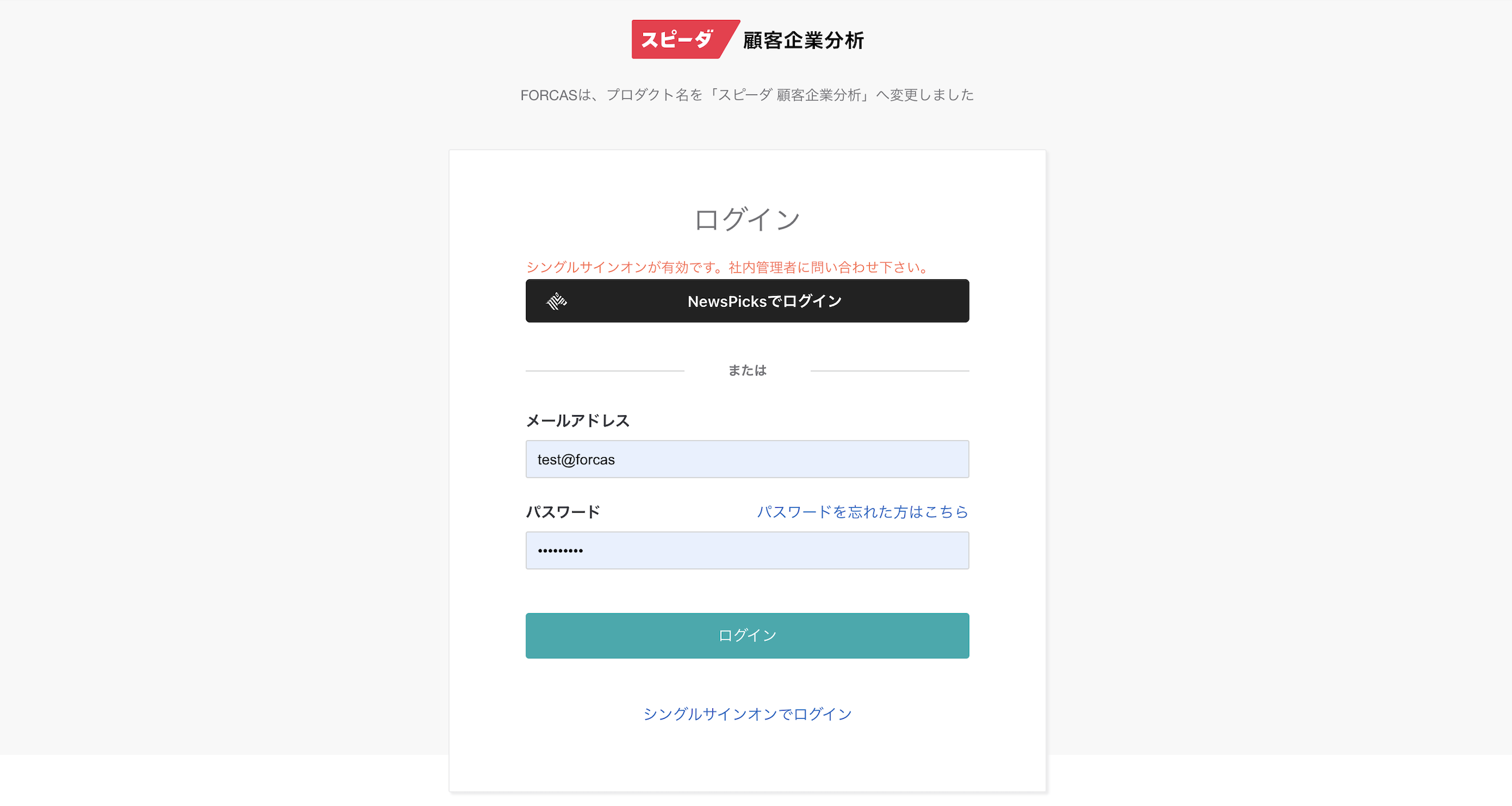
Task: Click the NewsPicks logo icon
Action: (556, 301)
